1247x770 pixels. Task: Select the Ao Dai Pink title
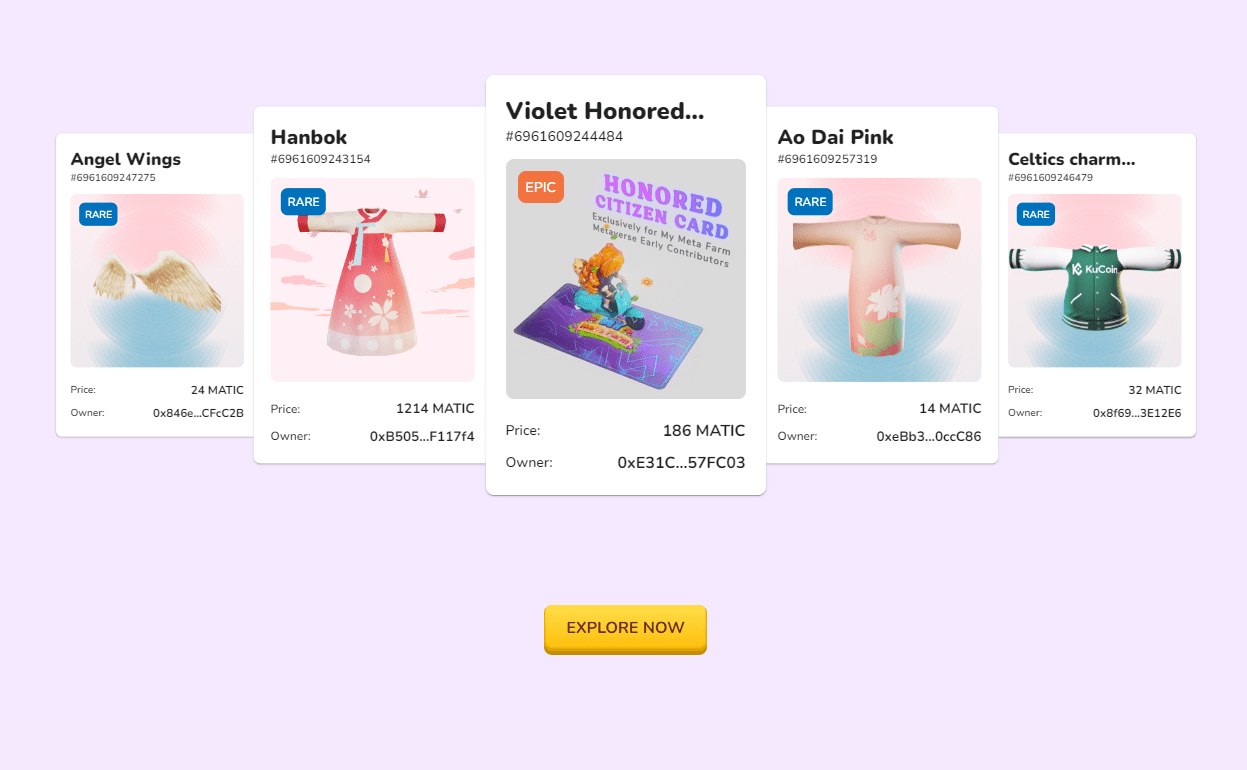[835, 137]
